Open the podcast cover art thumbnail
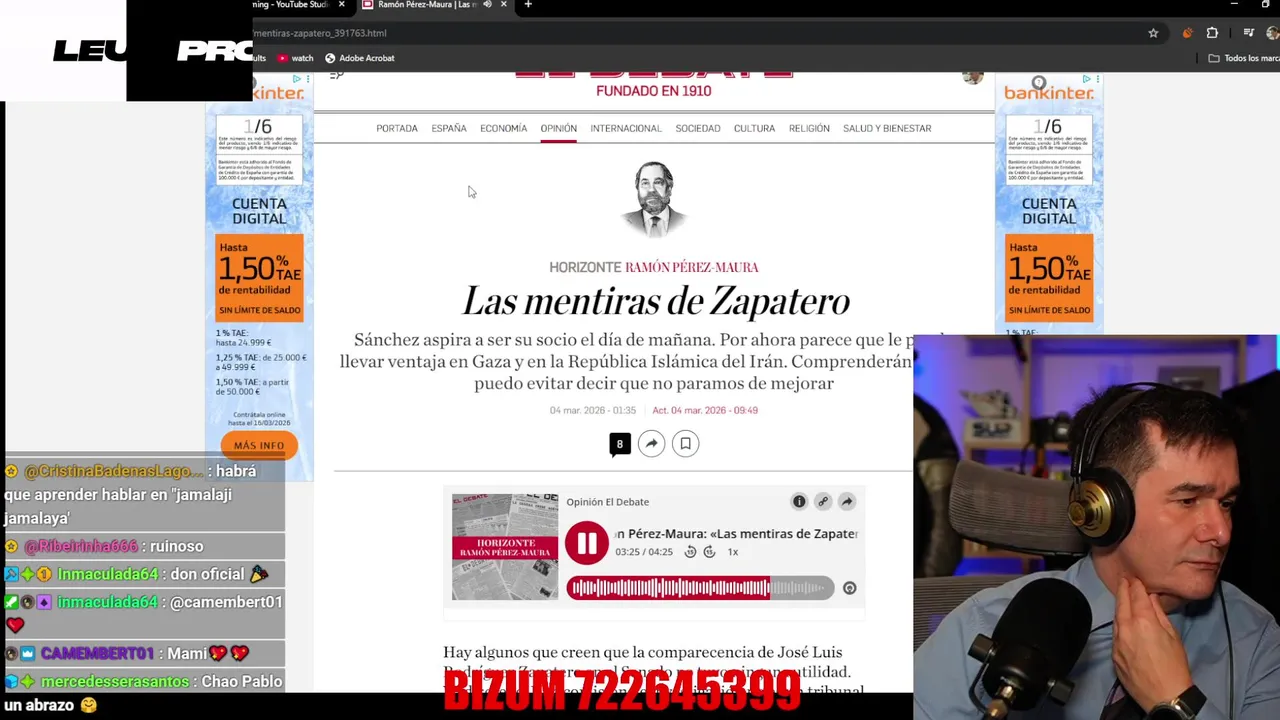1280x720 pixels. (x=505, y=547)
